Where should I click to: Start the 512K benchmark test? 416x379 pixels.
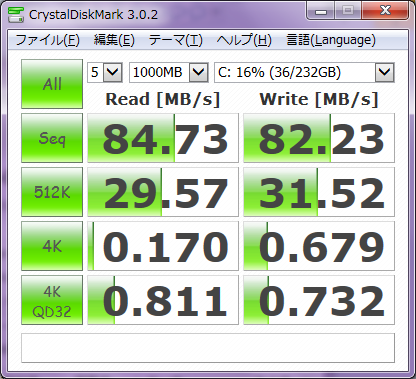coord(52,192)
